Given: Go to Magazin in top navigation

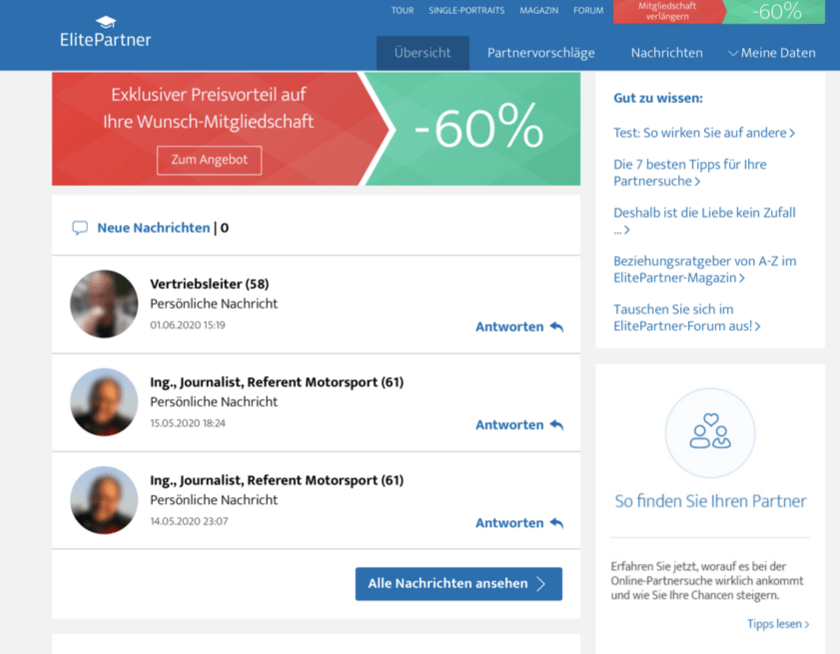Looking at the screenshot, I should pyautogui.click(x=539, y=10).
